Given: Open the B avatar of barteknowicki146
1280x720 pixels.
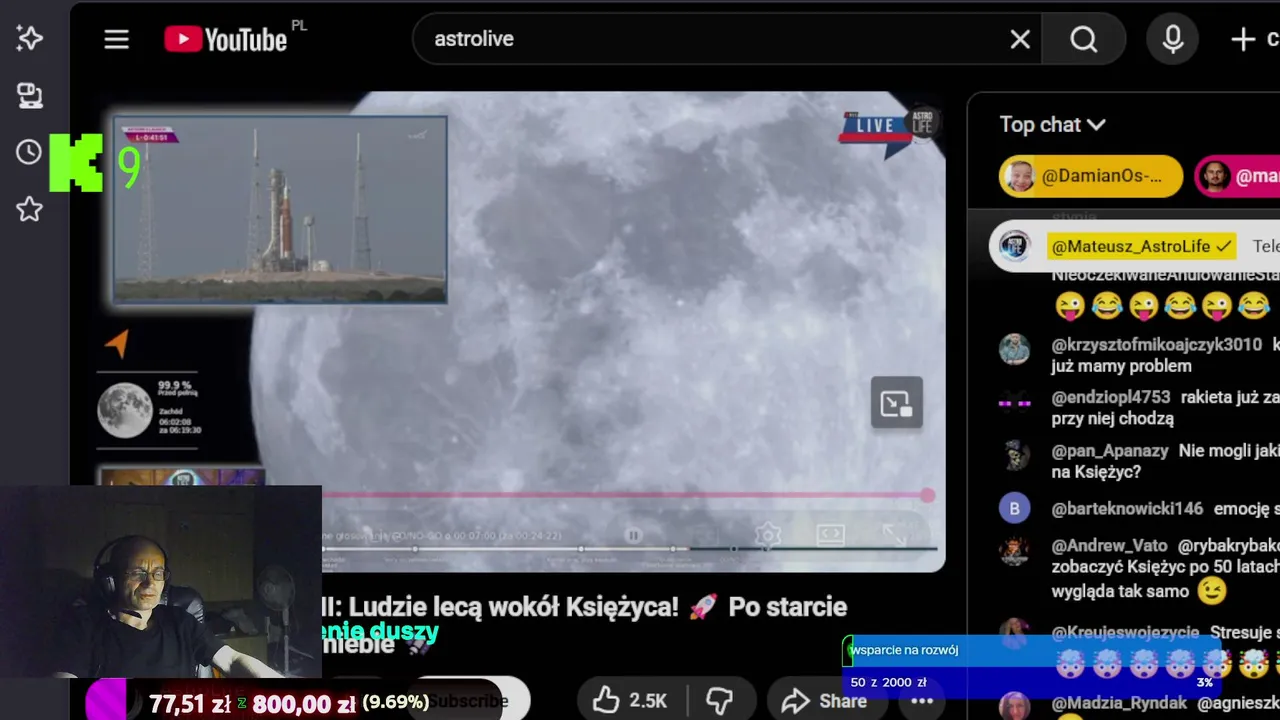Looking at the screenshot, I should (x=1015, y=508).
